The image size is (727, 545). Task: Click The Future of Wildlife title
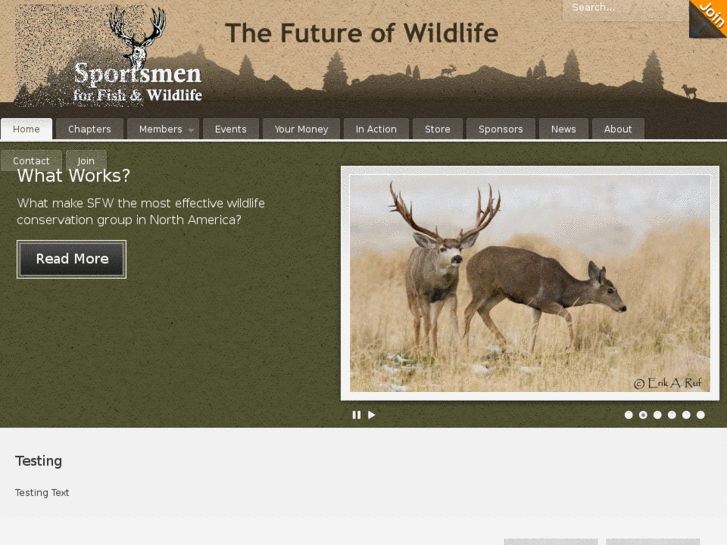(x=362, y=33)
